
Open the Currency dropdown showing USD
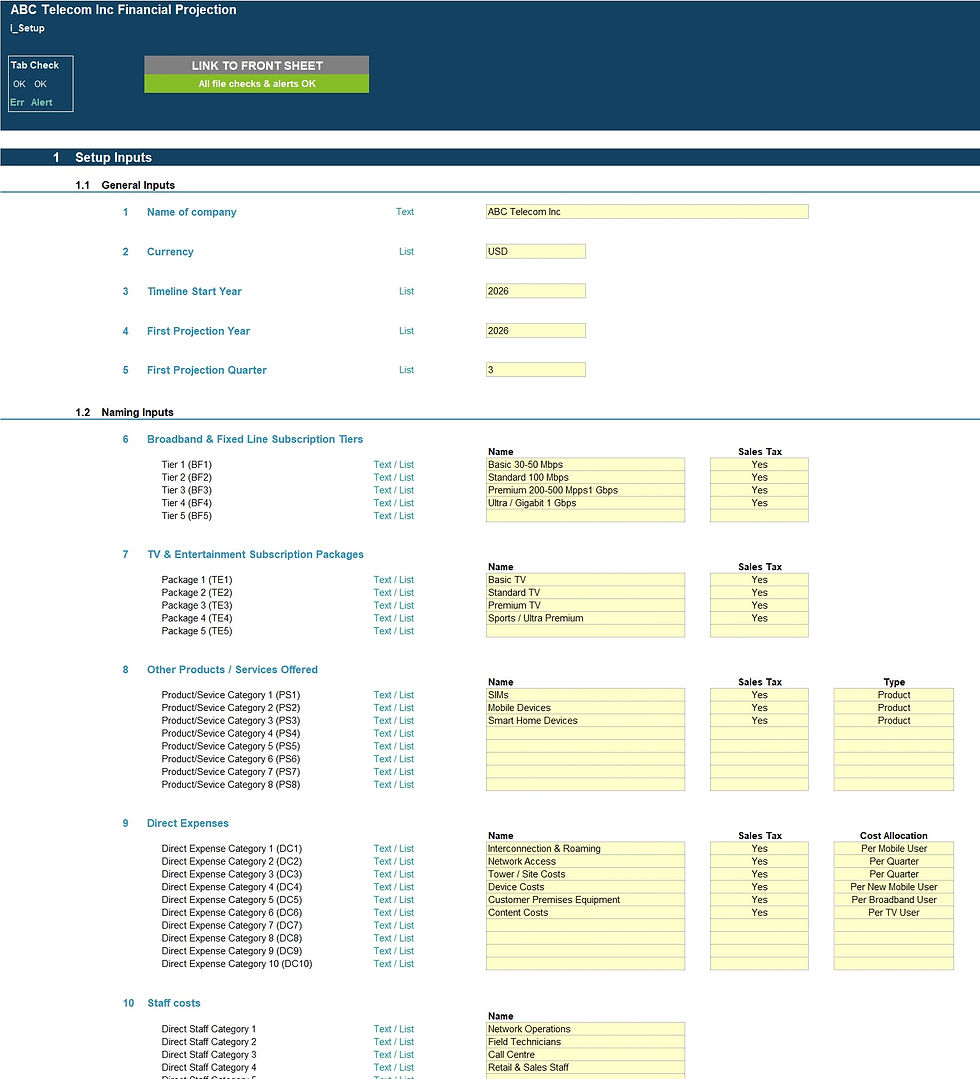[x=535, y=251]
